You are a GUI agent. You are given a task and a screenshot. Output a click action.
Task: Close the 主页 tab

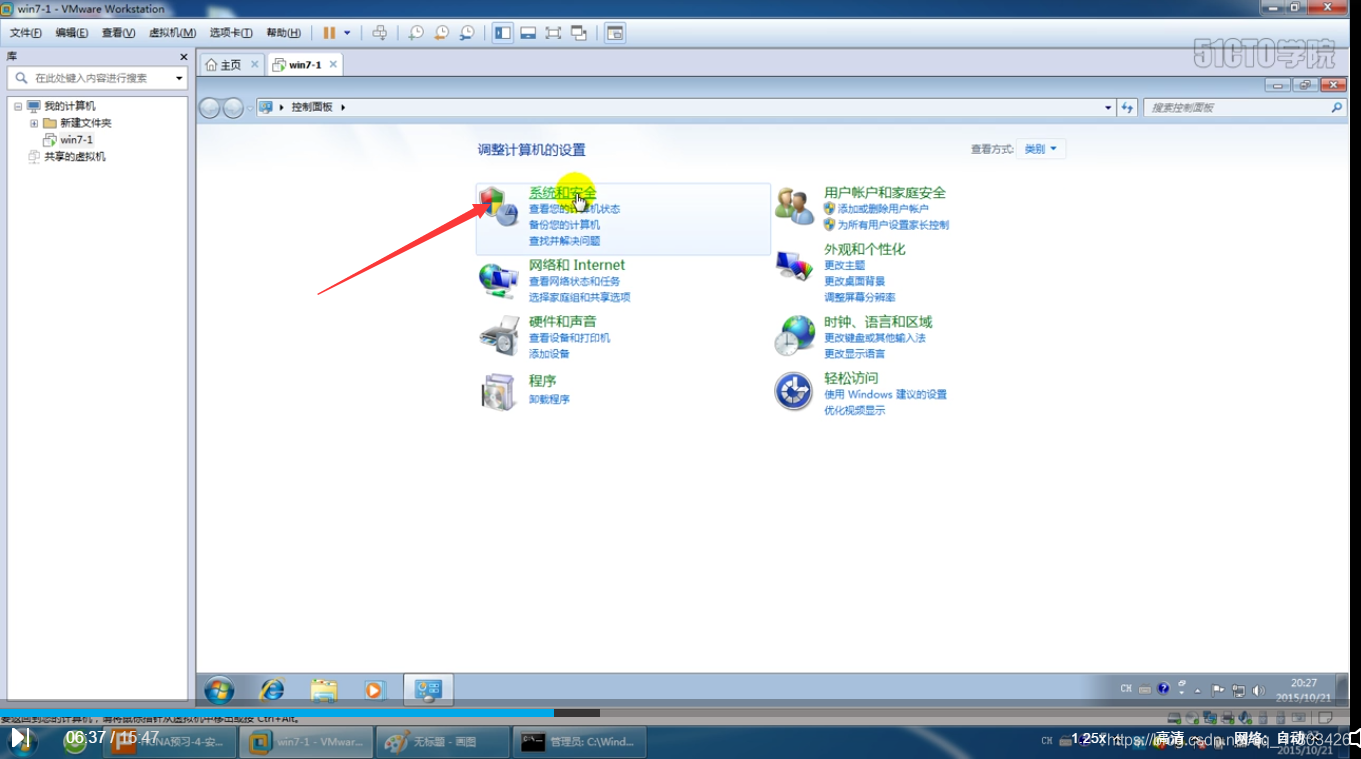[x=254, y=64]
